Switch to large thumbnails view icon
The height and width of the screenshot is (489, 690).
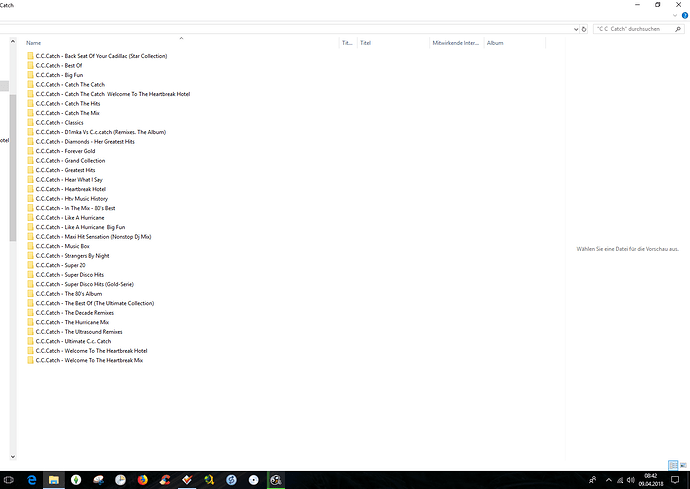coord(683,465)
